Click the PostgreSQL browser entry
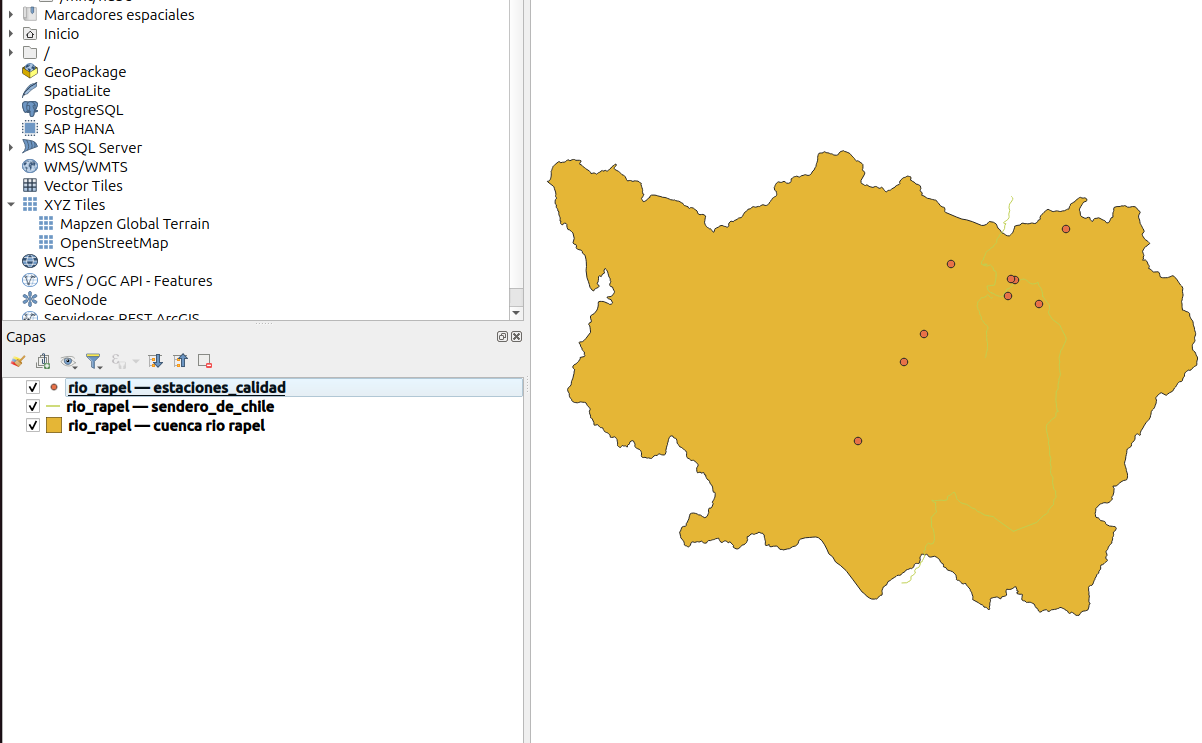Image resolution: width=1202 pixels, height=743 pixels. (83, 110)
